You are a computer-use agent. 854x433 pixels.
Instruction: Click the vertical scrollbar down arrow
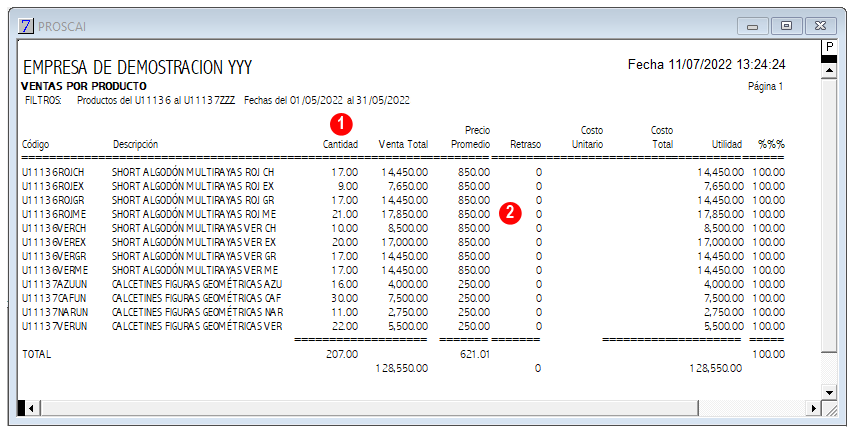829,392
